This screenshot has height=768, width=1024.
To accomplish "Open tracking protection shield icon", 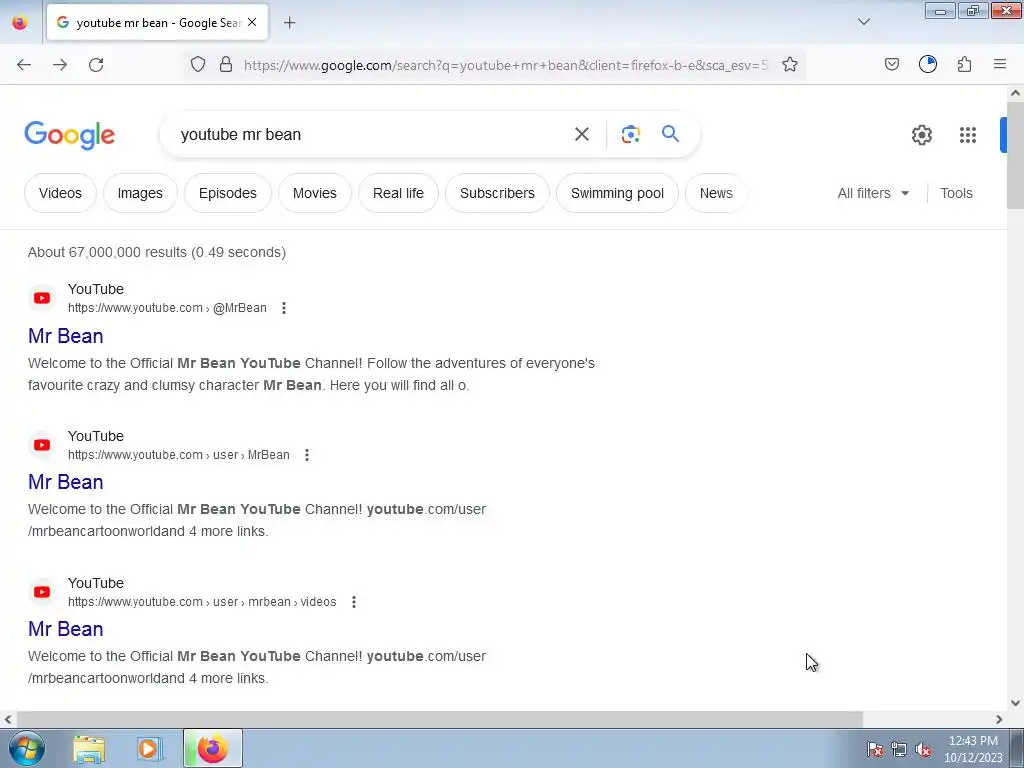I will (198, 64).
